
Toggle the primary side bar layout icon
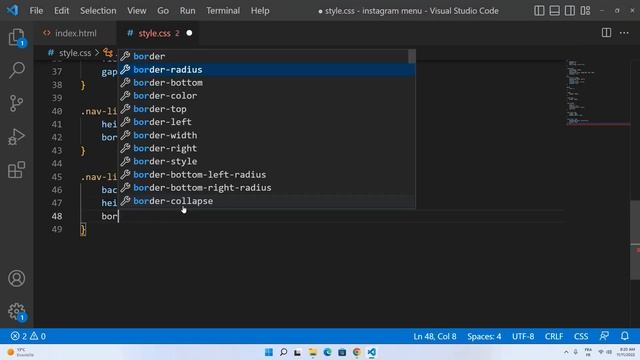(539, 11)
